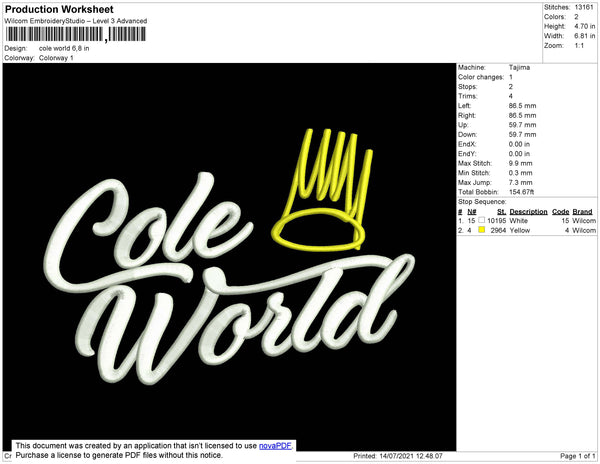Image resolution: width=600 pixels, height=464 pixels.
Task: Click the stitch count '10195' in row 1
Action: coord(496,221)
